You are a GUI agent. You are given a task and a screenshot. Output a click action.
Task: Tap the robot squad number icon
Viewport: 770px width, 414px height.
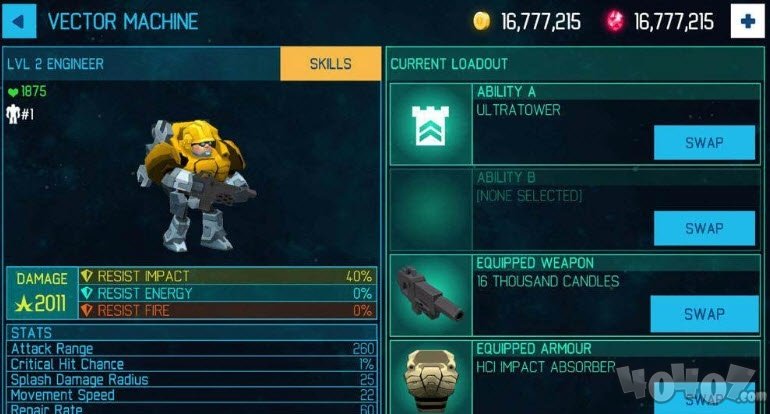coord(13,114)
